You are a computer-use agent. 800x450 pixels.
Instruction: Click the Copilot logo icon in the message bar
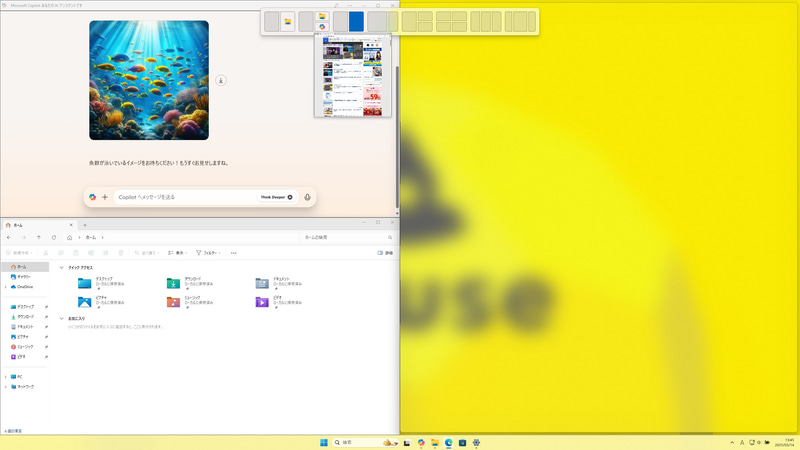point(92,197)
